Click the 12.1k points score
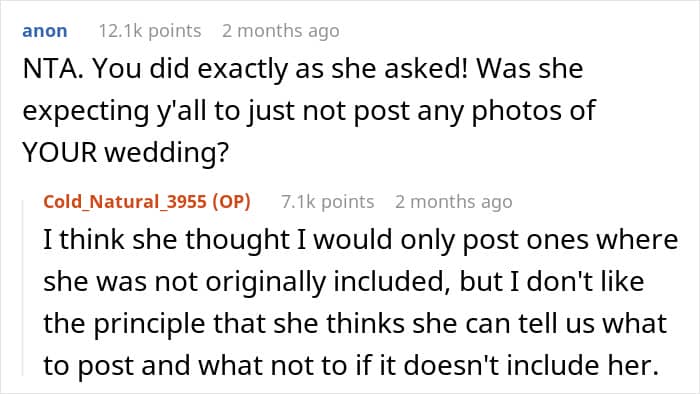 point(150,31)
